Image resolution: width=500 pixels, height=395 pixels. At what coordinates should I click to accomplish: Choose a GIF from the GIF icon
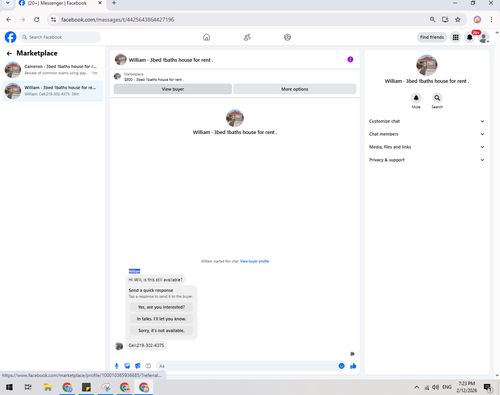click(148, 366)
